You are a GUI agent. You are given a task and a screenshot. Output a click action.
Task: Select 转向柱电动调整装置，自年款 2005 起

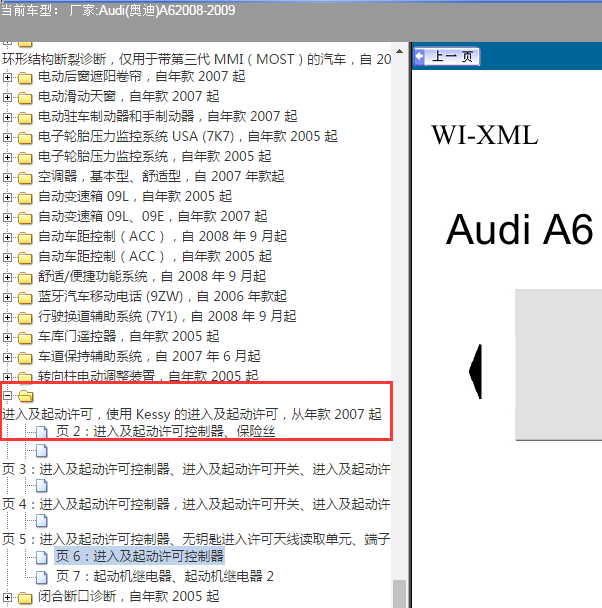tap(148, 376)
